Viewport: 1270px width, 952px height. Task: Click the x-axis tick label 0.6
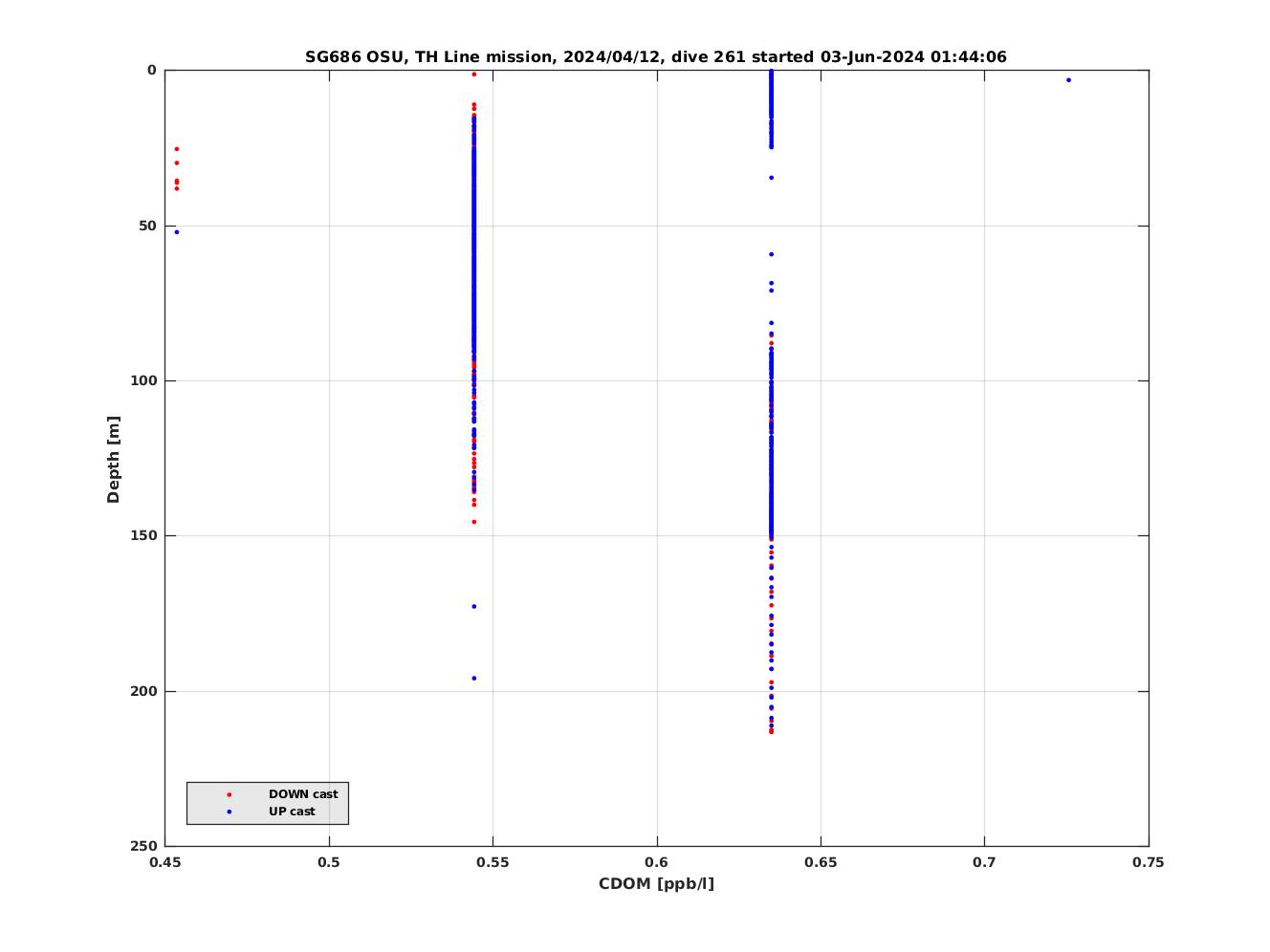point(657,862)
